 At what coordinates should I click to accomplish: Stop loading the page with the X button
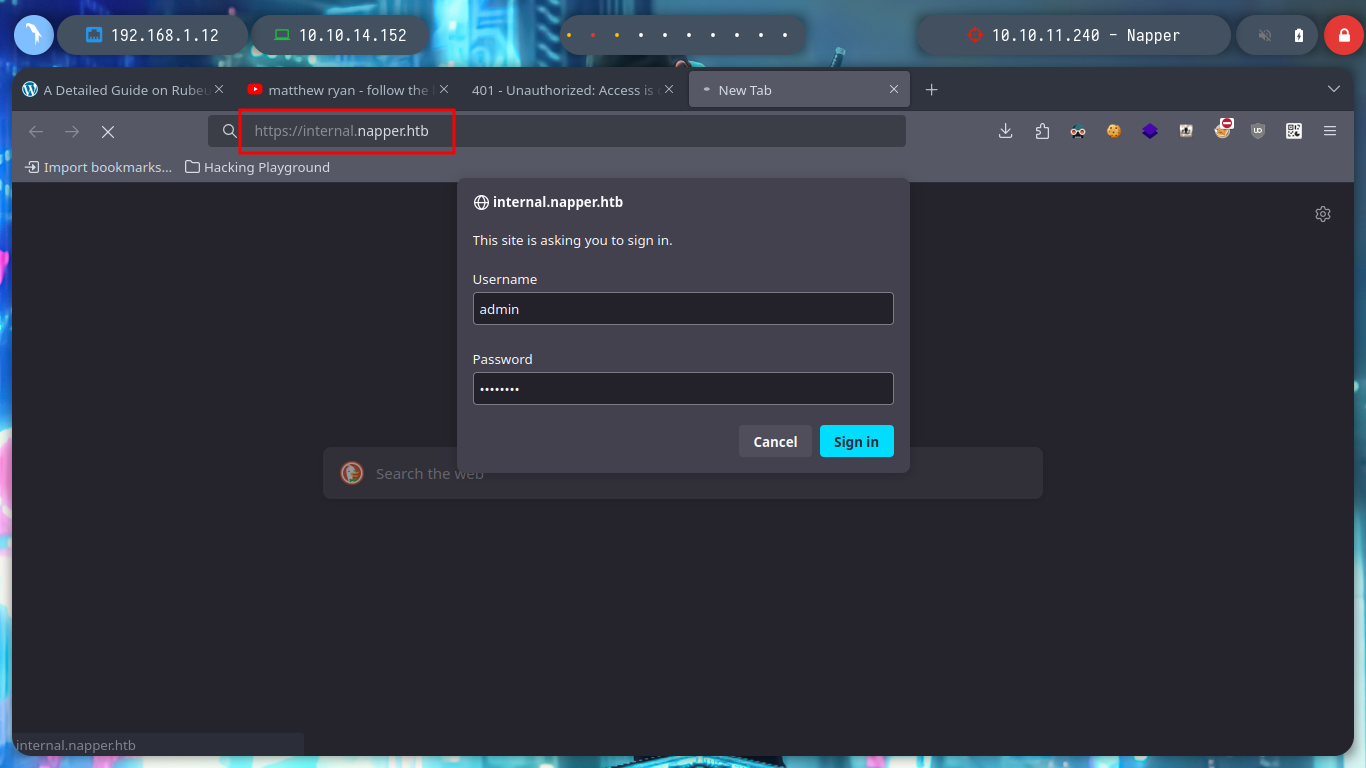point(108,131)
